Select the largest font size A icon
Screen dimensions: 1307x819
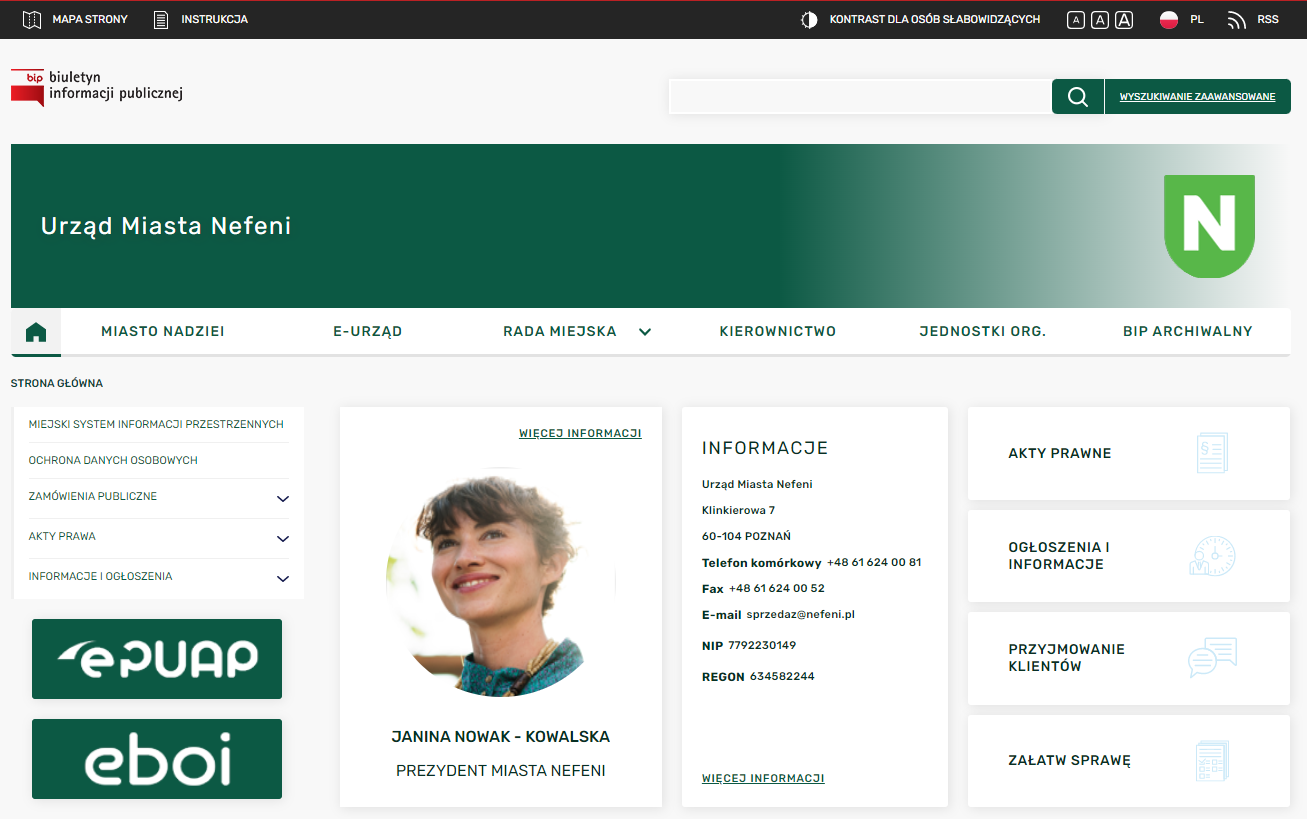[1124, 20]
